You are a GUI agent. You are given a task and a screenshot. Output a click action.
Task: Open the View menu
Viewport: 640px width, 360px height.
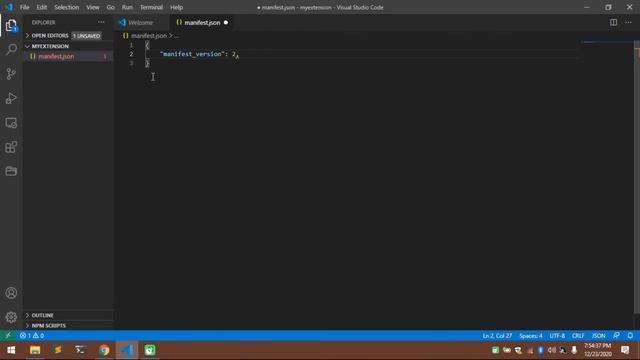(93, 7)
